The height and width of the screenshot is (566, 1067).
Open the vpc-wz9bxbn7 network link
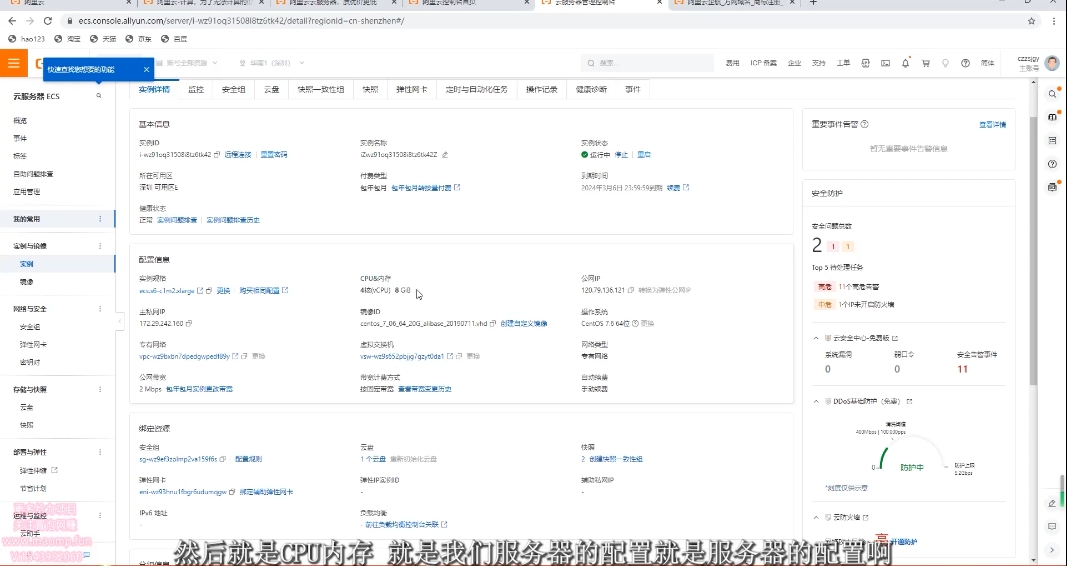(x=184, y=356)
